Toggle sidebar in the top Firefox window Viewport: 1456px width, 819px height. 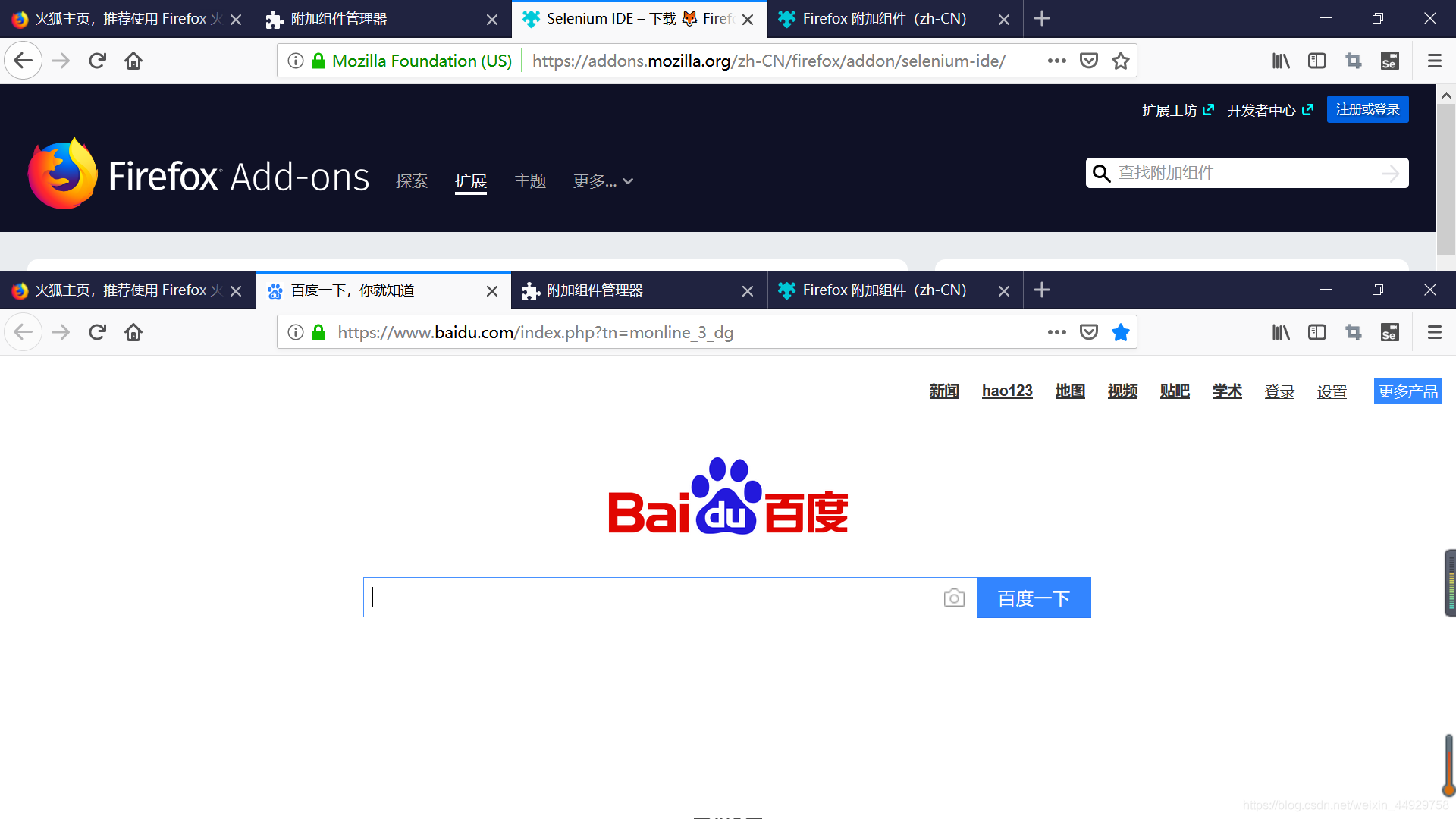tap(1317, 61)
